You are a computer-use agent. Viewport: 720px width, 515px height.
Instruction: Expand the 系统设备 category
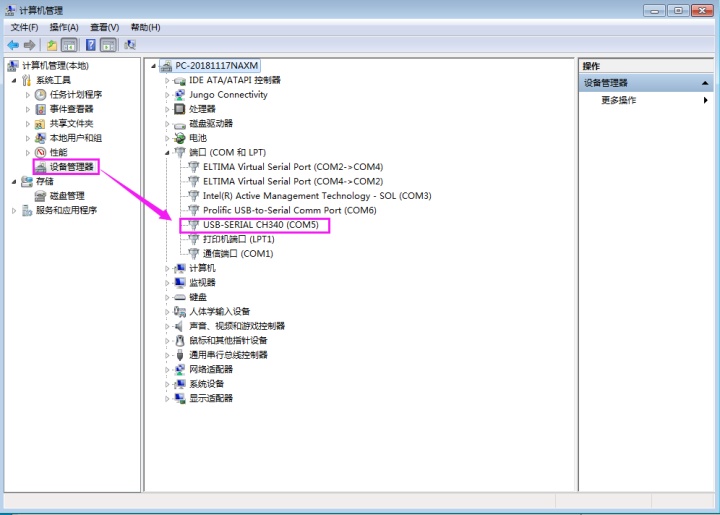(167, 384)
